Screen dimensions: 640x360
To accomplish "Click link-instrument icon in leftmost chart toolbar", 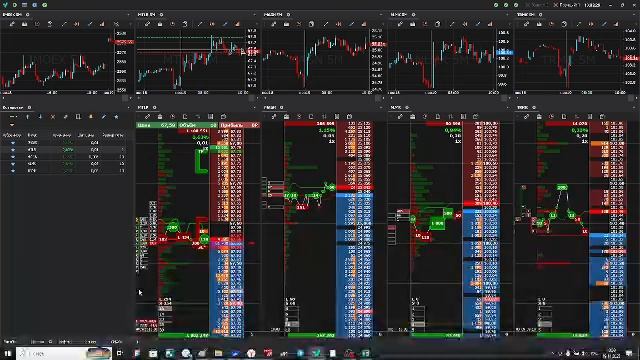I will tap(12, 24).
